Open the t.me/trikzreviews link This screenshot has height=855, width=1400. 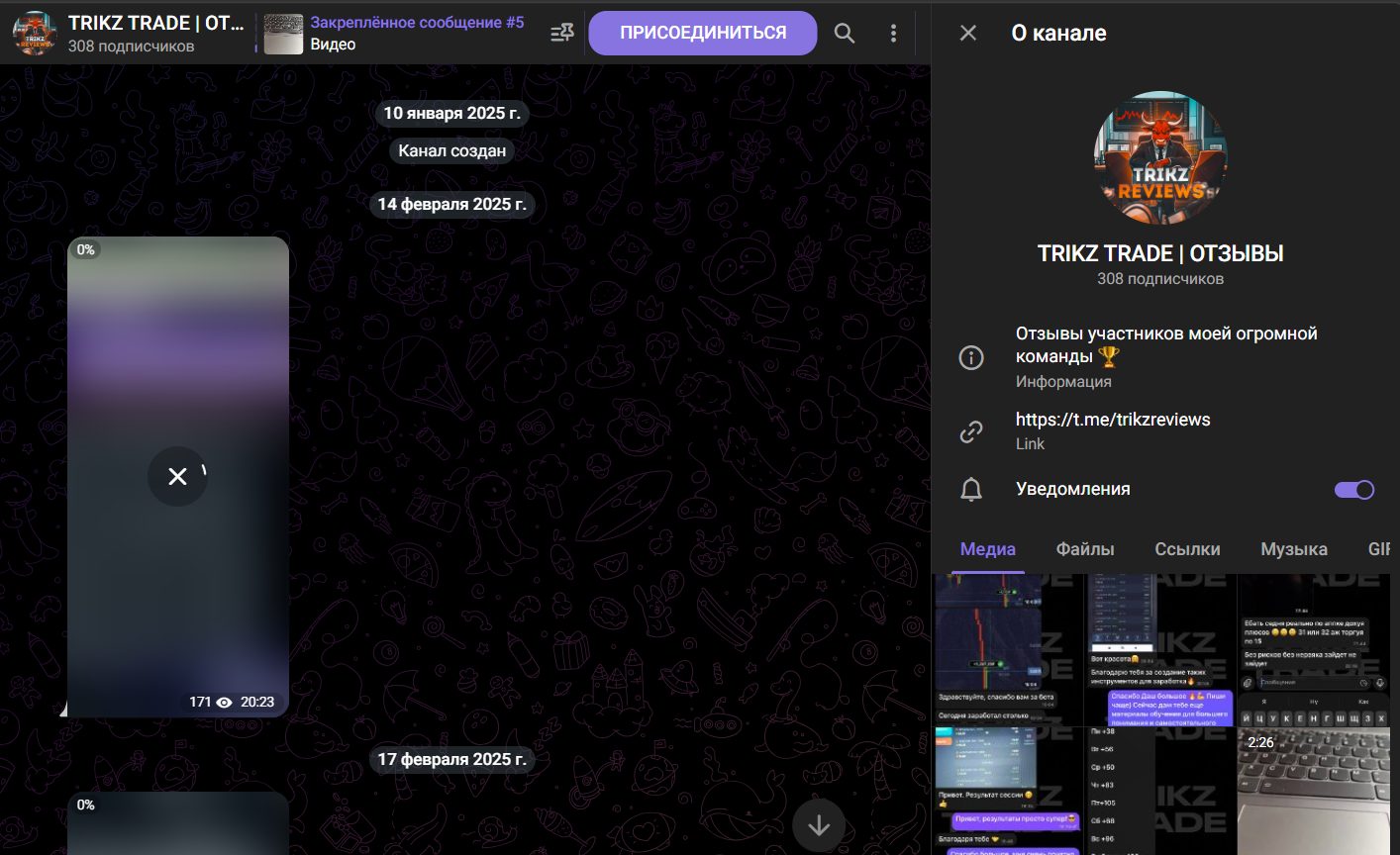click(x=1113, y=420)
